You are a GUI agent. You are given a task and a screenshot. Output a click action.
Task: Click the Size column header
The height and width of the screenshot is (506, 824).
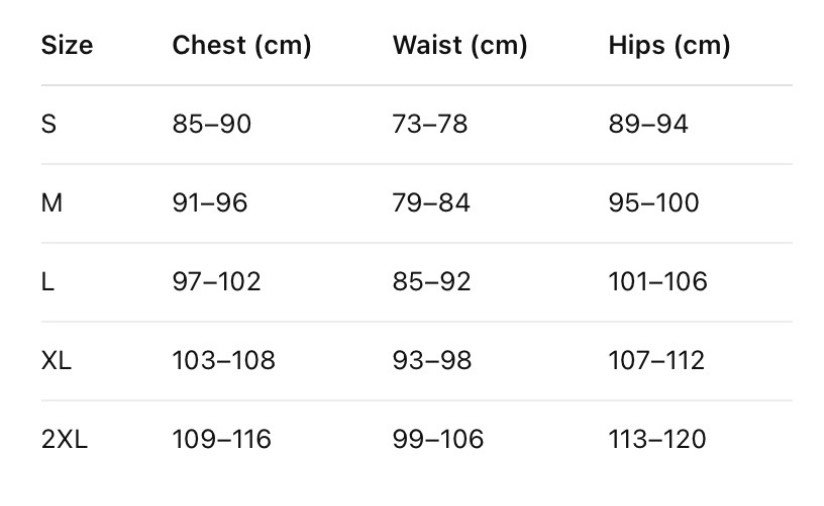67,46
